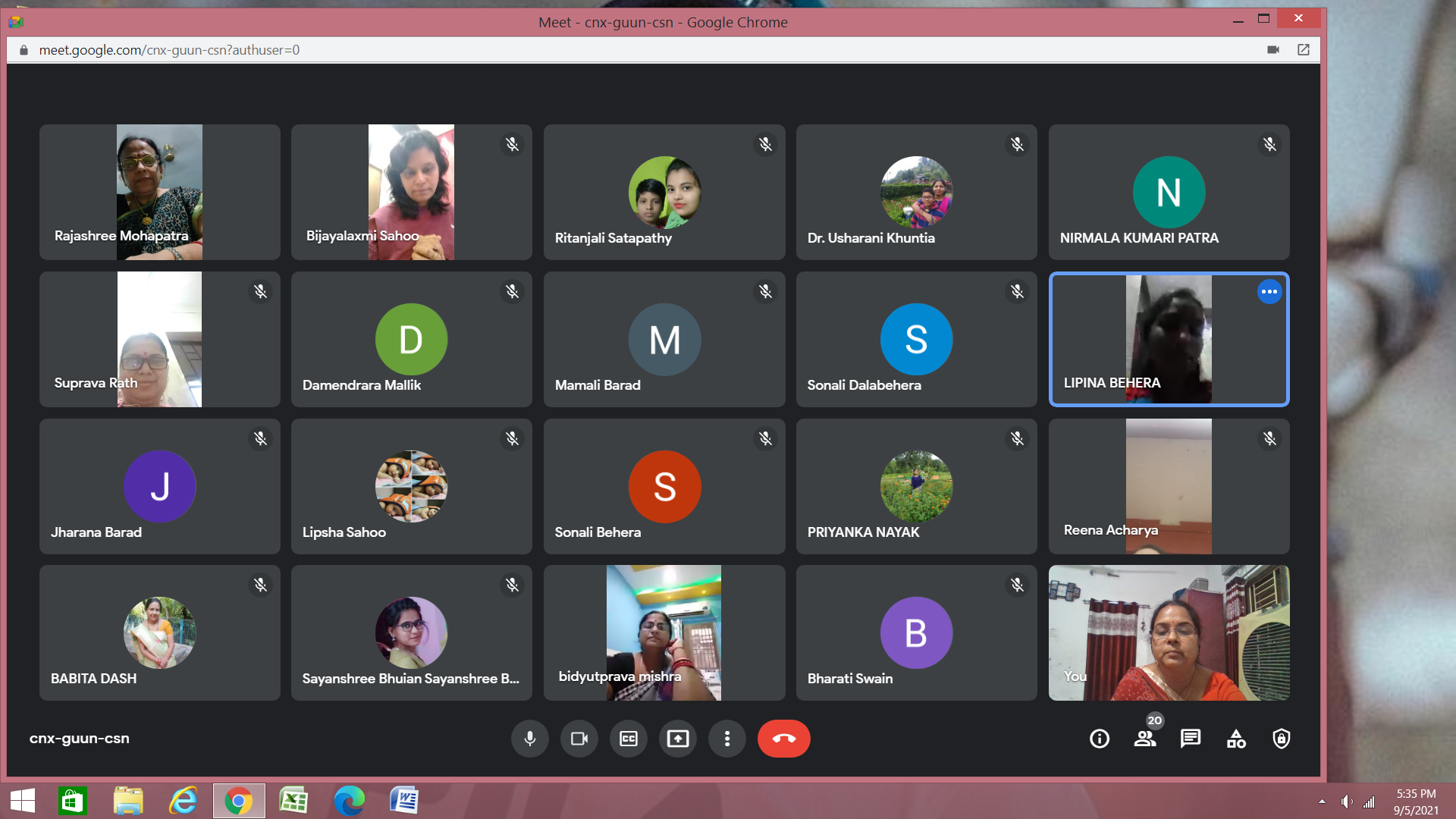The width and height of the screenshot is (1456, 819).
Task: Click the B avatar of Bharati Swain
Action: 916,632
